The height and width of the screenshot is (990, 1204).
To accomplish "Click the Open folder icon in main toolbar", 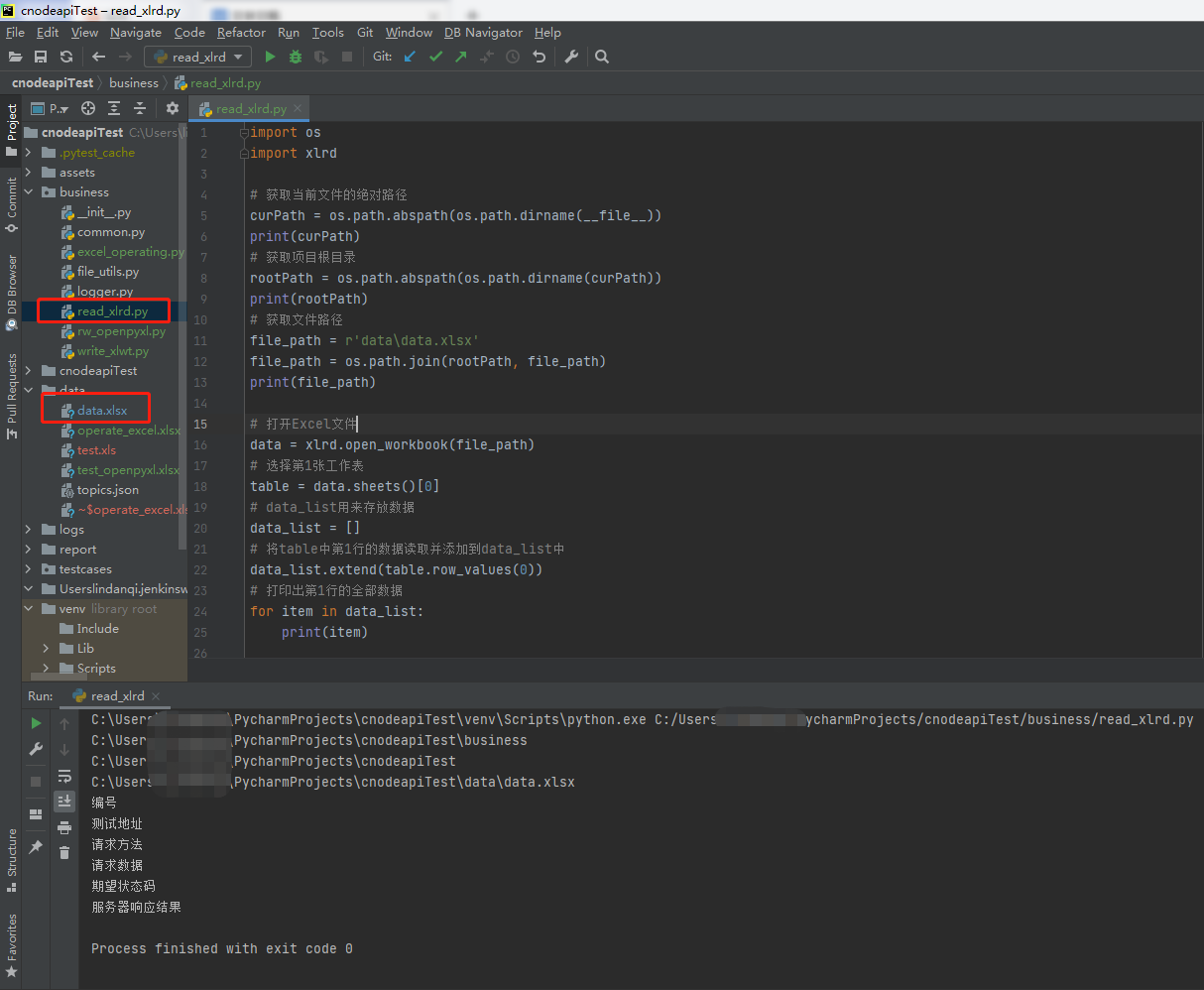I will pyautogui.click(x=15, y=57).
